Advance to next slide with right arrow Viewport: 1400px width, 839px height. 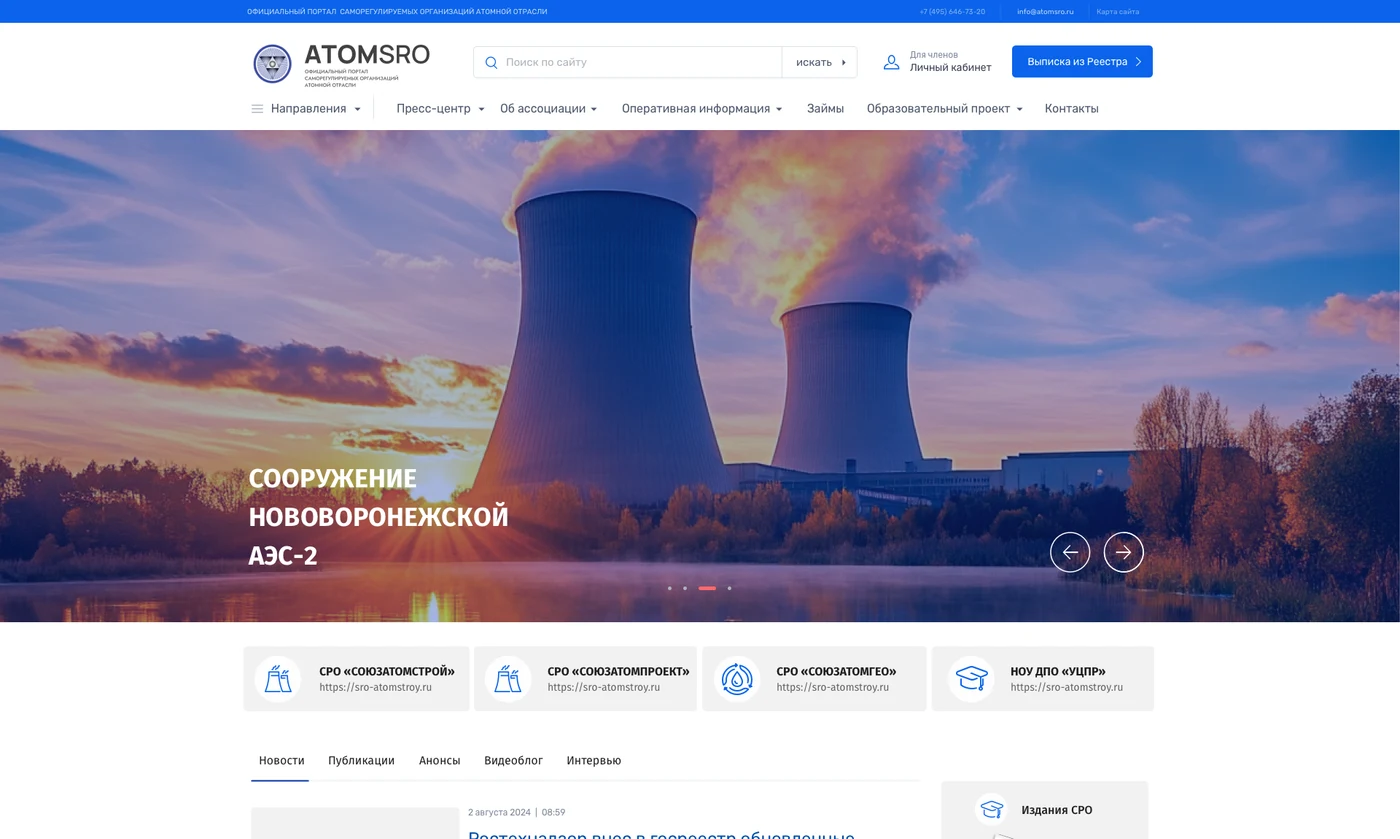(x=1124, y=552)
